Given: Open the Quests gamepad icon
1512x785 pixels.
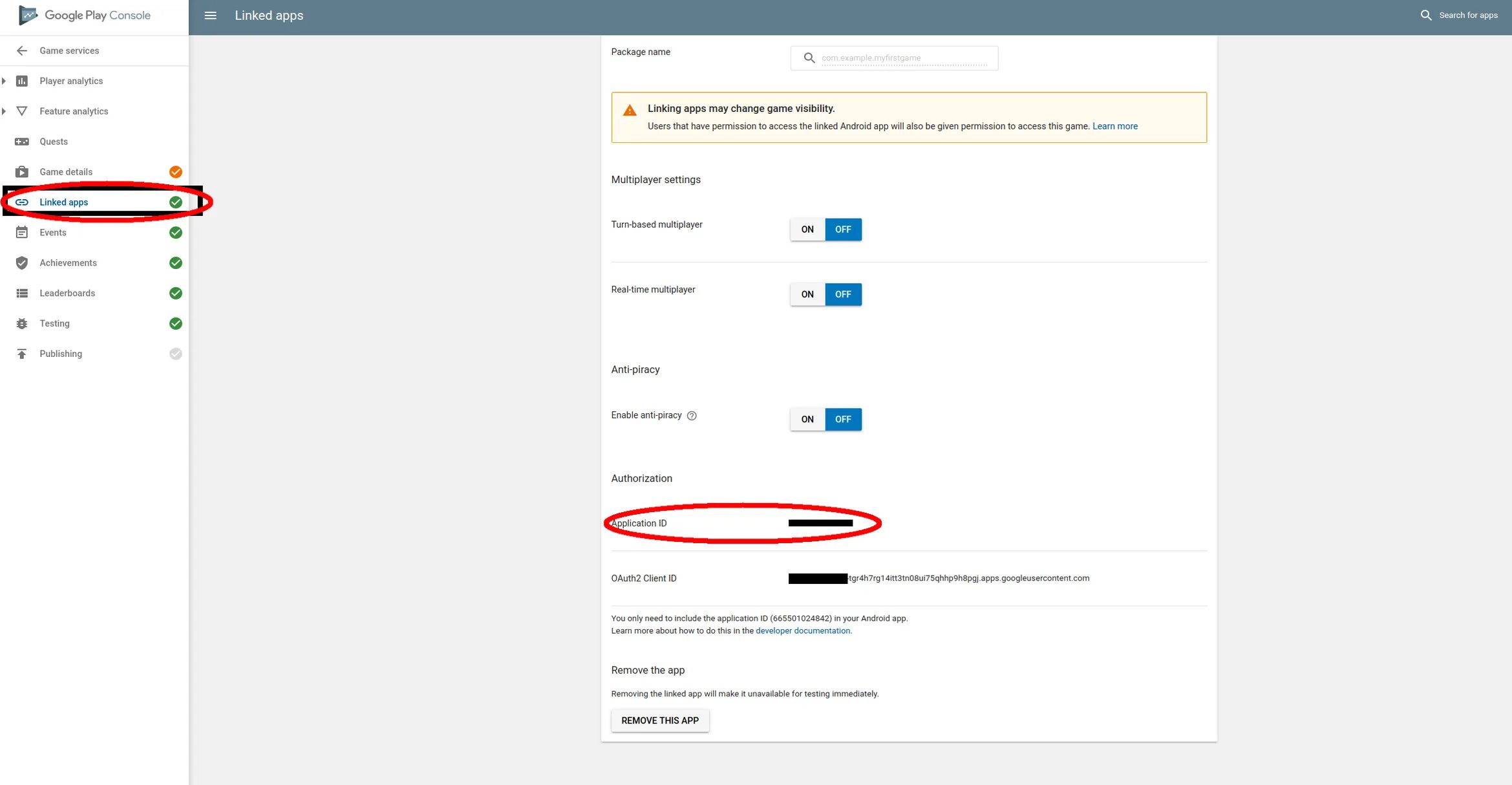Looking at the screenshot, I should coord(22,142).
